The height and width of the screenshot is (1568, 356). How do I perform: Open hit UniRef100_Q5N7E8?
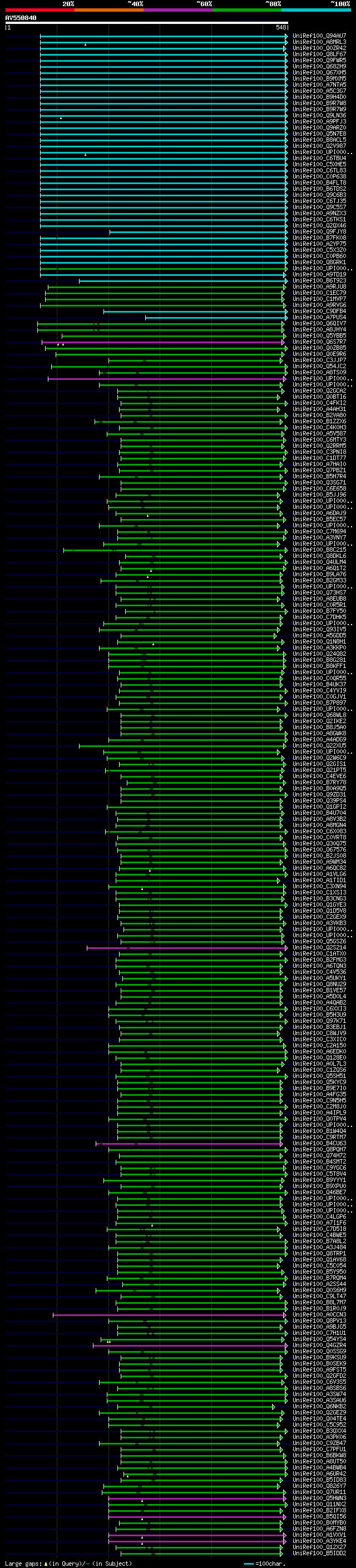[319, 134]
